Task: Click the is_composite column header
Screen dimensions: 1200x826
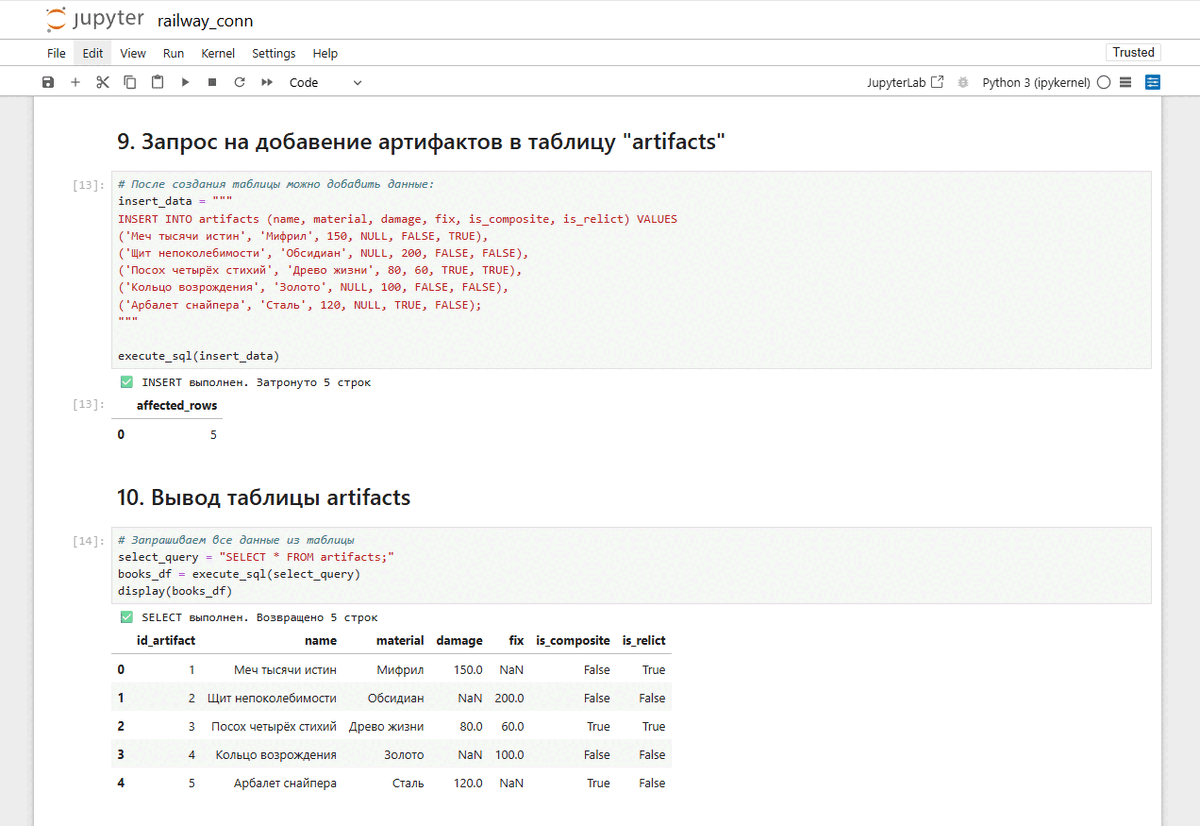Action: [x=573, y=641]
